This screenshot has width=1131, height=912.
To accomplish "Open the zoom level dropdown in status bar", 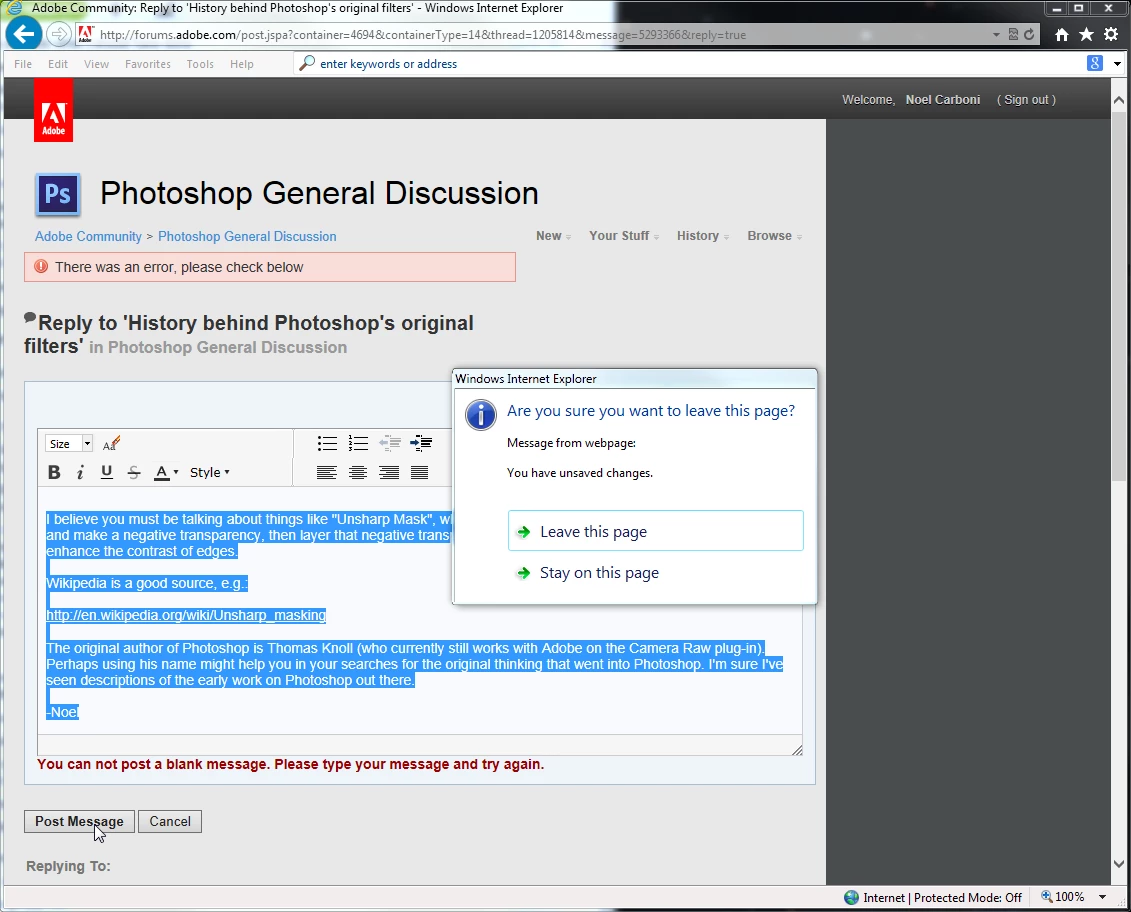I will click(x=1102, y=897).
